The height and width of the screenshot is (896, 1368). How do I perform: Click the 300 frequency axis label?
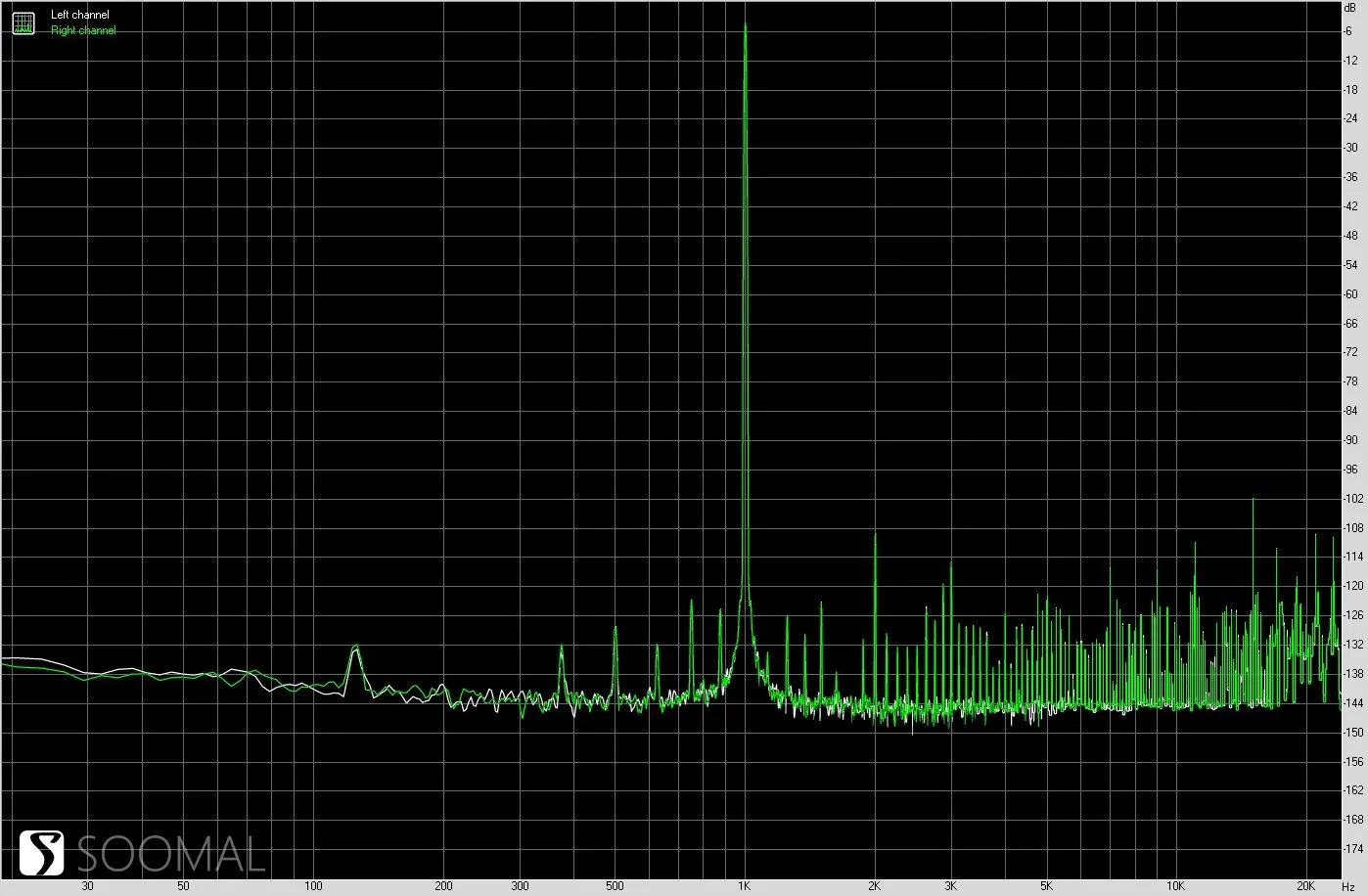520,886
